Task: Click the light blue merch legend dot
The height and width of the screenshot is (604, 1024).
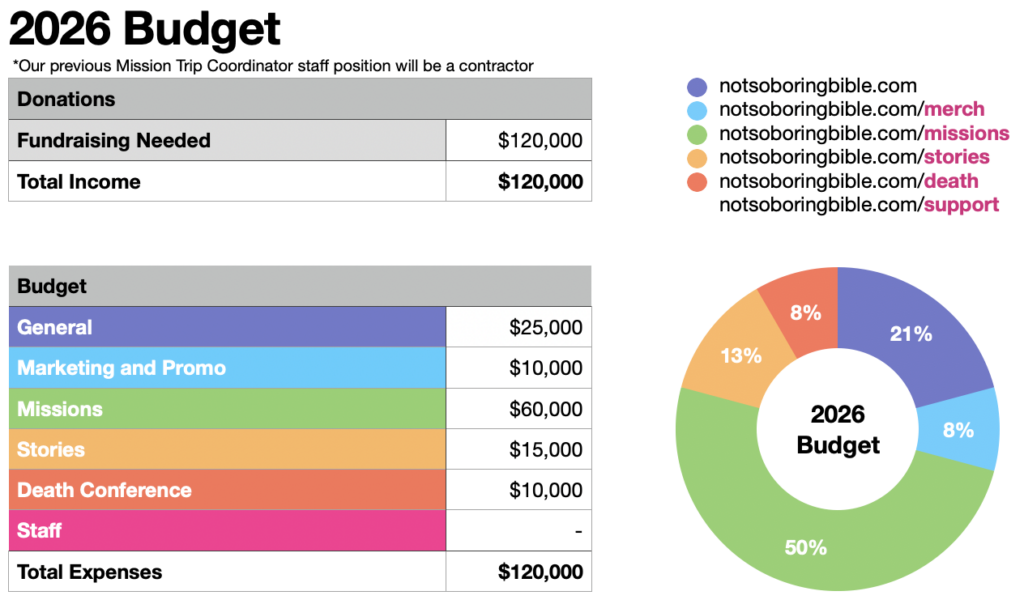Action: point(698,110)
